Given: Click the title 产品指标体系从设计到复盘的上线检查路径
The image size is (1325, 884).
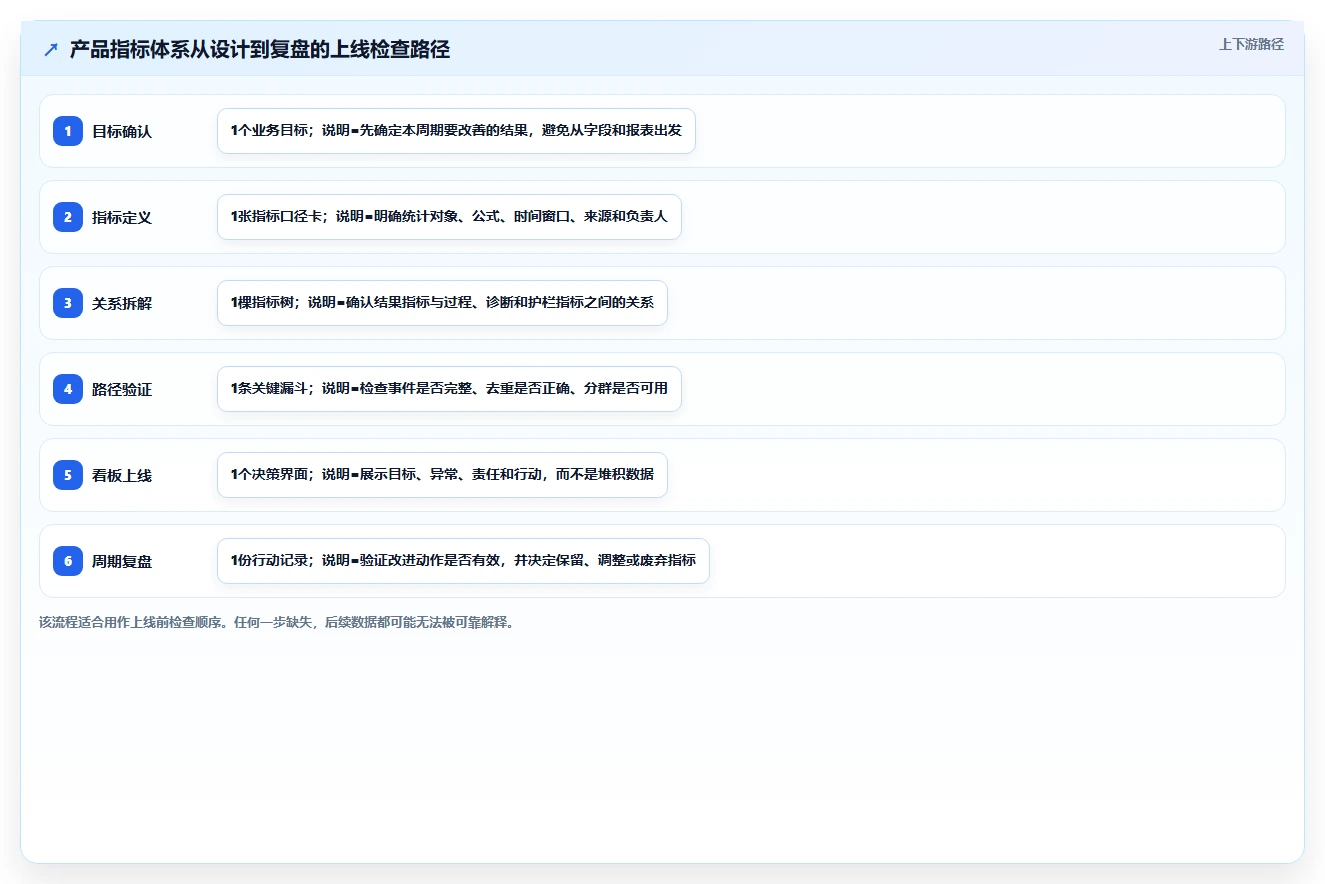Looking at the screenshot, I should [260, 50].
